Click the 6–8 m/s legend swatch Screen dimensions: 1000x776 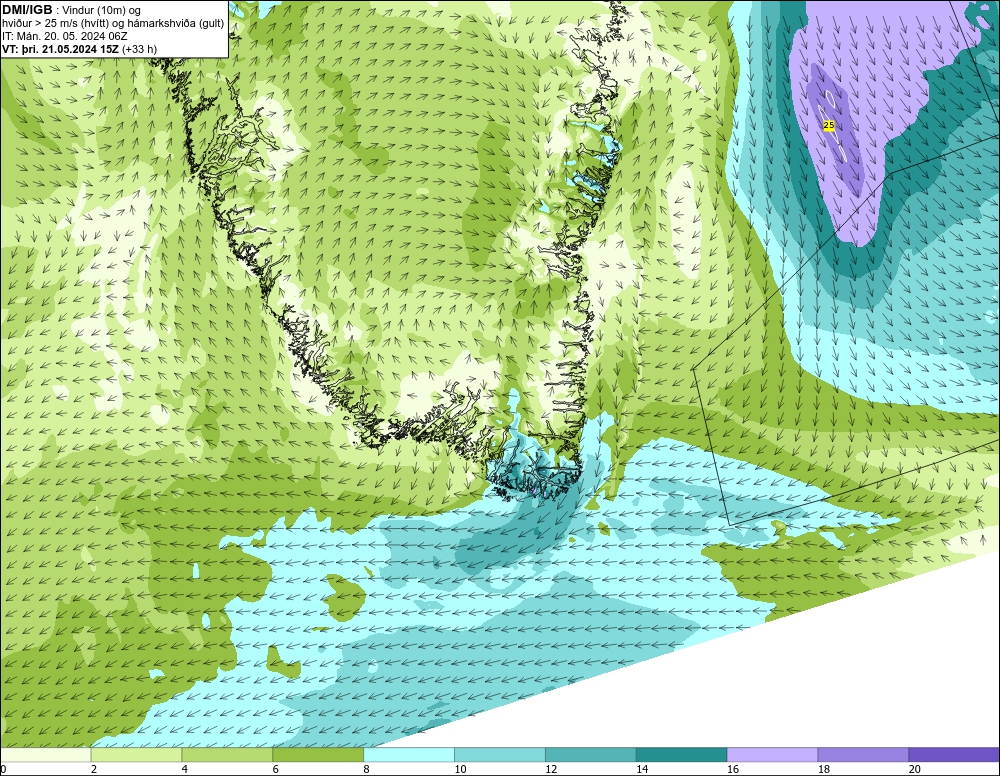[318, 755]
